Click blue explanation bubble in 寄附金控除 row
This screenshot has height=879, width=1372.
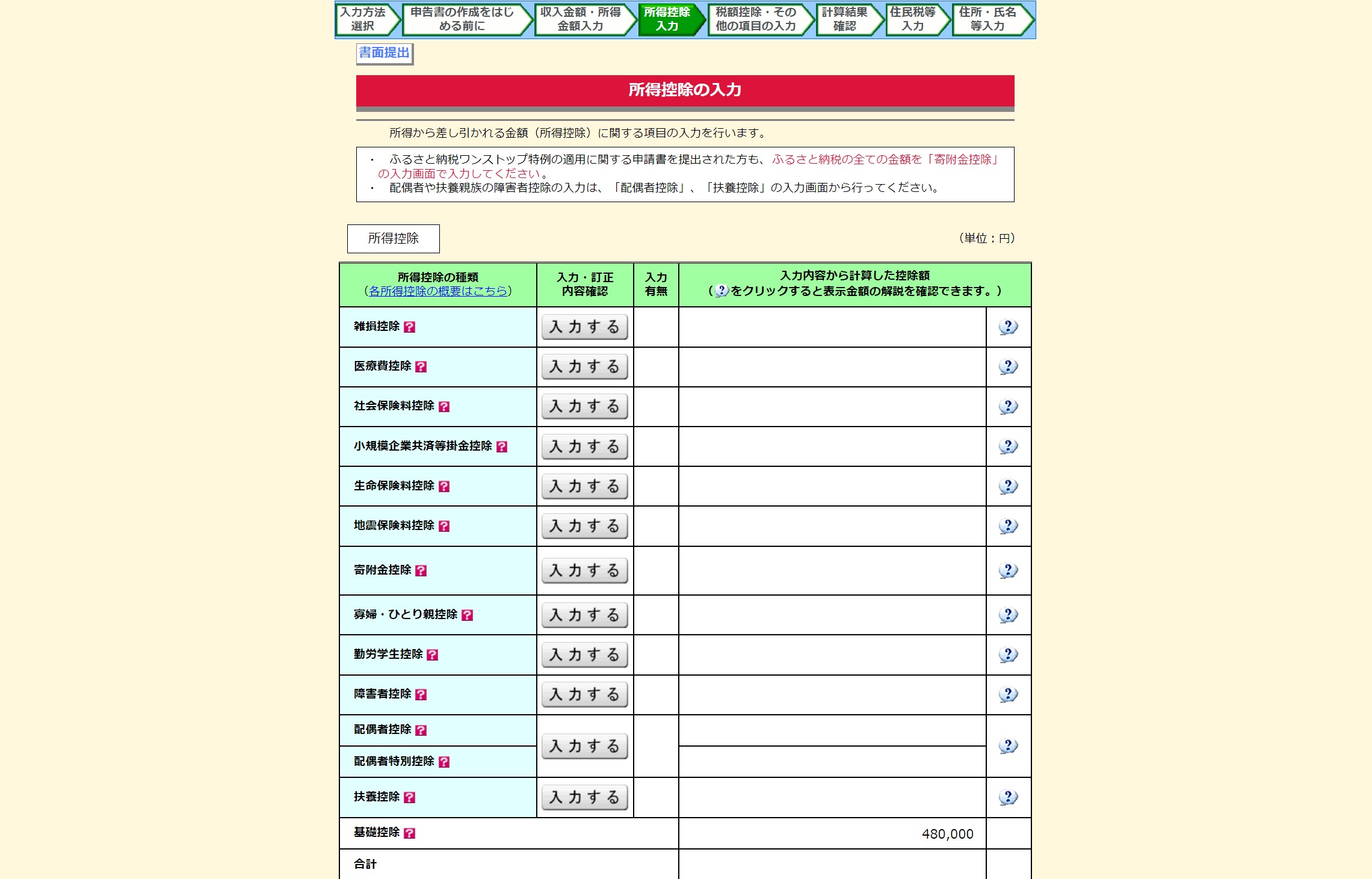(1008, 570)
